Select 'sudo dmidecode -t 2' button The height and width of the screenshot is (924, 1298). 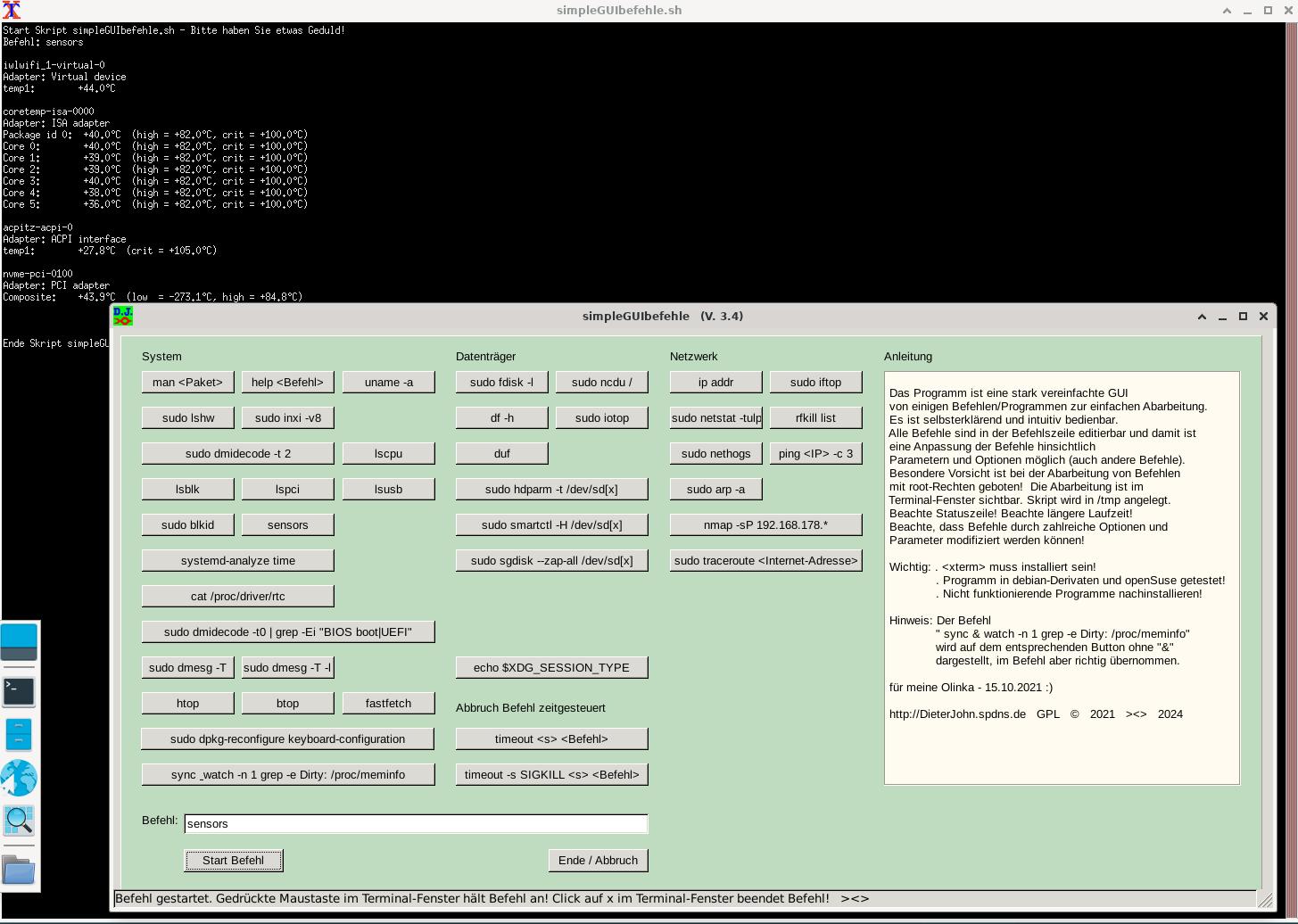[238, 453]
